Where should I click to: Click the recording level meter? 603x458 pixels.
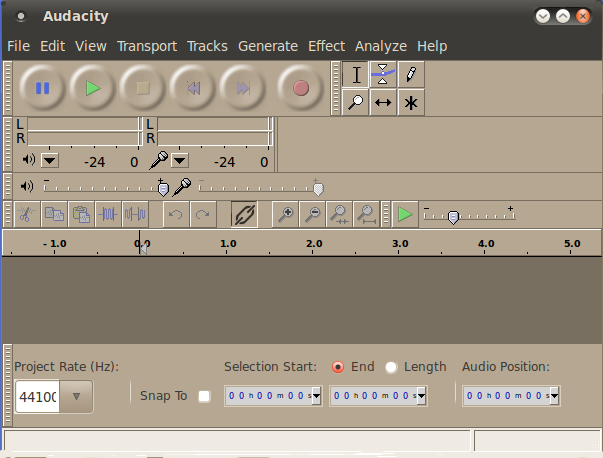[214, 132]
